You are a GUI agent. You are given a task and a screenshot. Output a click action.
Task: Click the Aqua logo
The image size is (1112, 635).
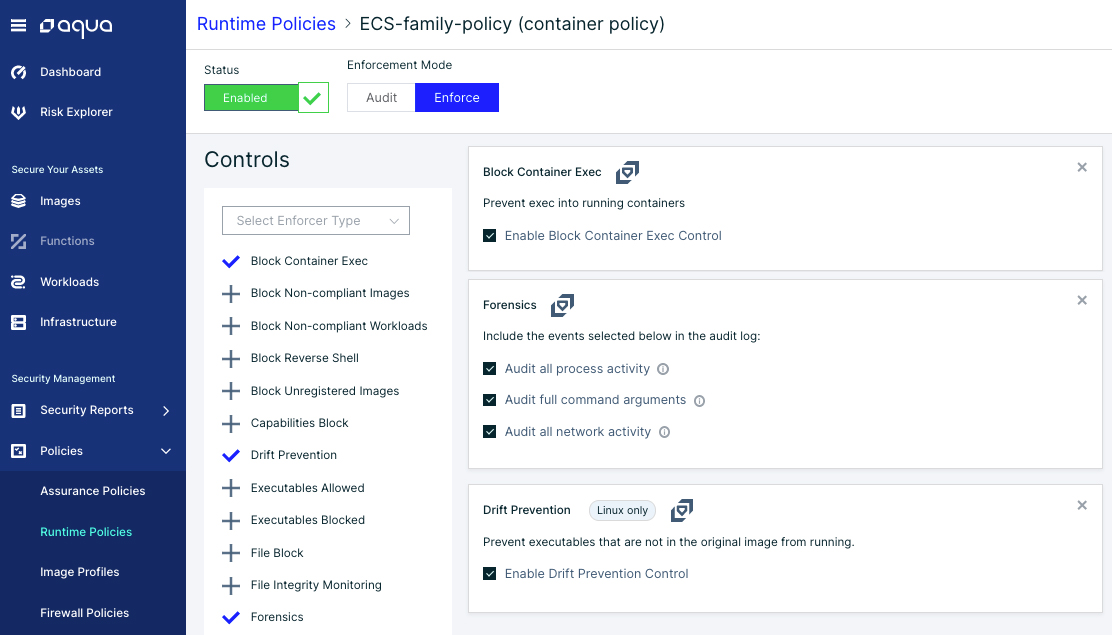coord(76,26)
